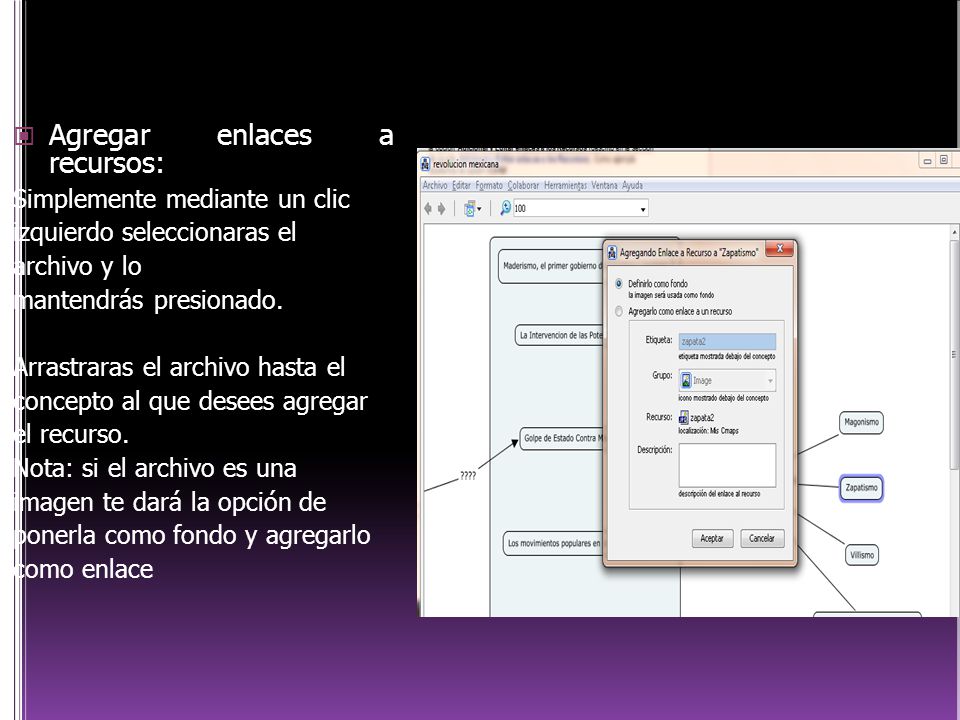Open the views icon in toolbar
This screenshot has width=960, height=720.
tap(470, 209)
